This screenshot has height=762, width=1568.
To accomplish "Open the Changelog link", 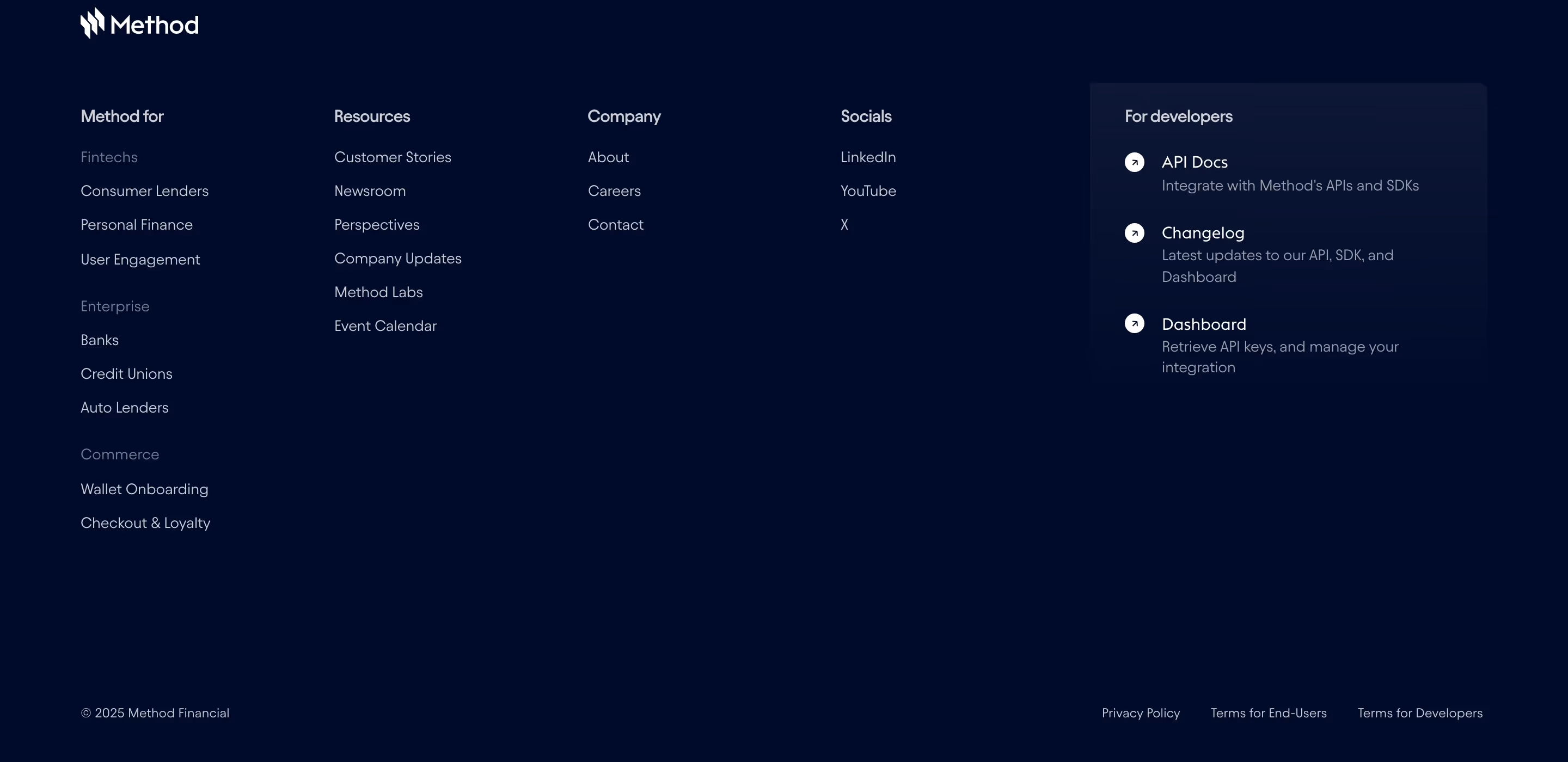I will [1203, 232].
